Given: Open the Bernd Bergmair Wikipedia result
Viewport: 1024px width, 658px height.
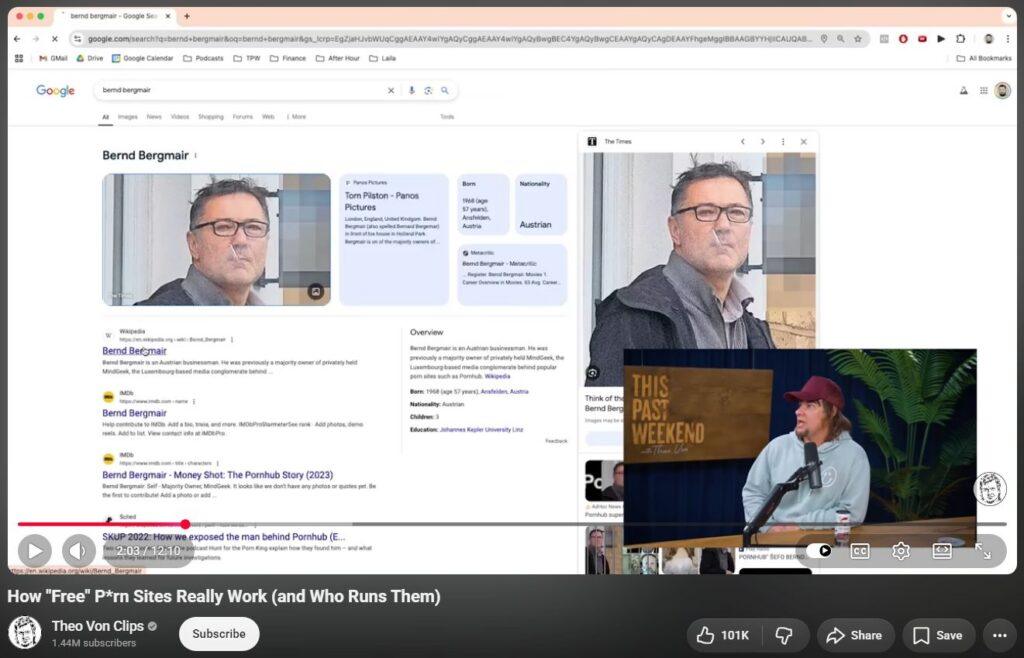Looking at the screenshot, I should point(134,351).
